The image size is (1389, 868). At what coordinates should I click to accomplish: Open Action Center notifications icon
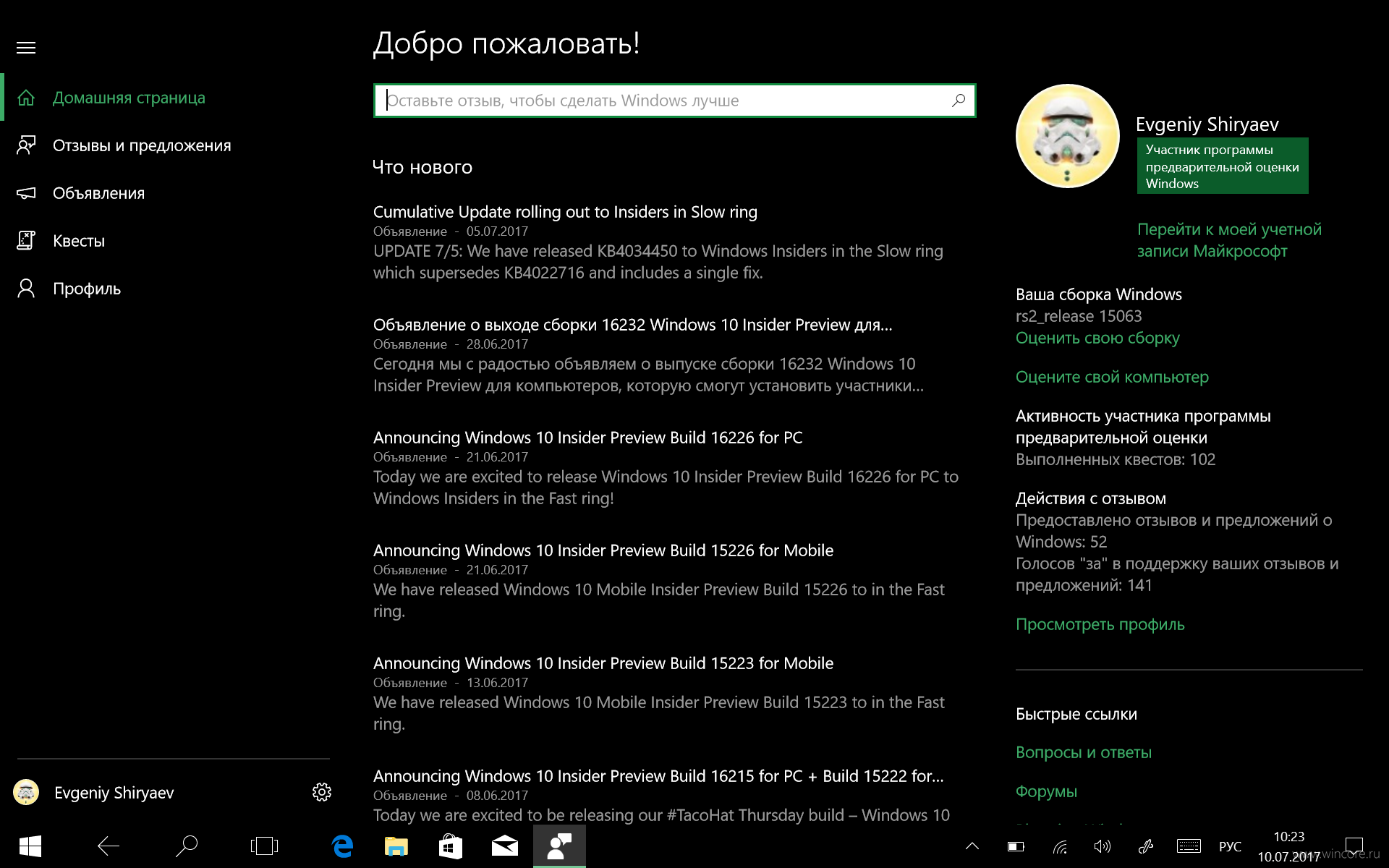[x=1354, y=846]
